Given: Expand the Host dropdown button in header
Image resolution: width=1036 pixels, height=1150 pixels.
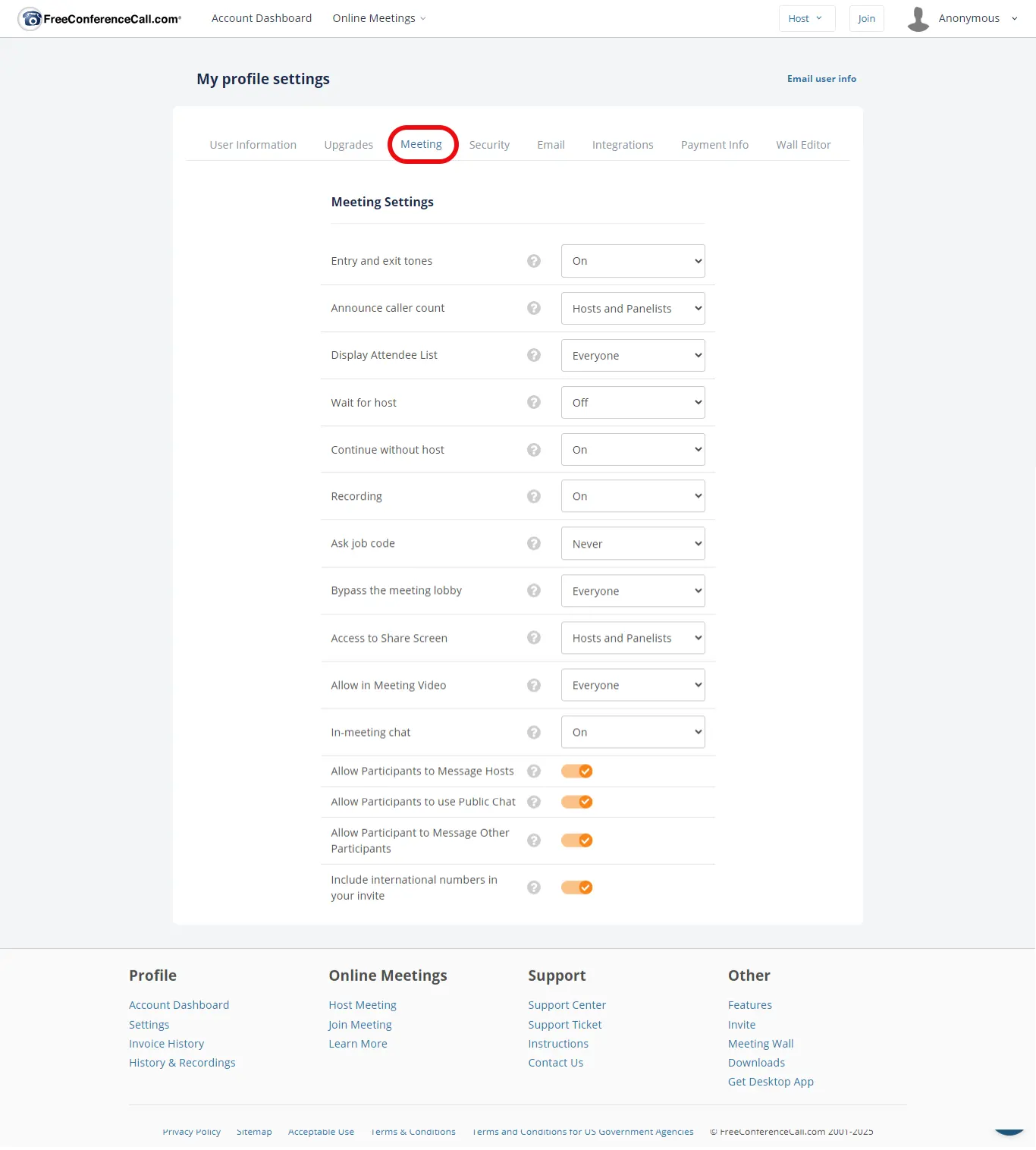Looking at the screenshot, I should click(x=806, y=19).
